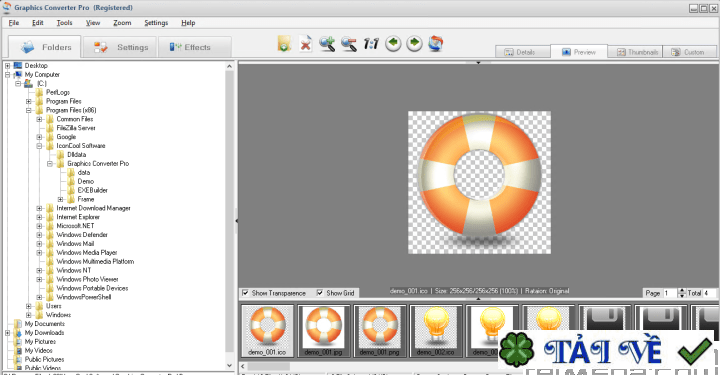Select the demo_001.ico thumbnail
This screenshot has height=375, width=720.
[267, 330]
